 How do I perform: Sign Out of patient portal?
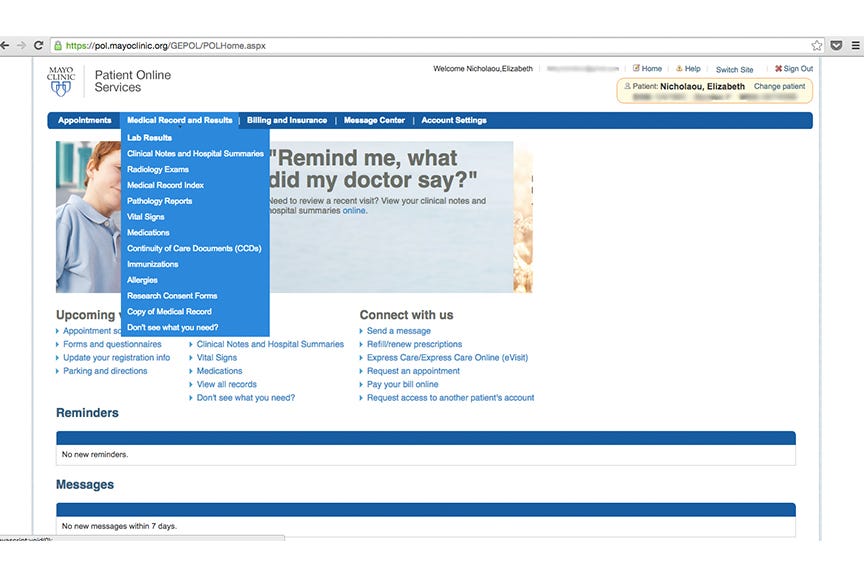coord(794,68)
